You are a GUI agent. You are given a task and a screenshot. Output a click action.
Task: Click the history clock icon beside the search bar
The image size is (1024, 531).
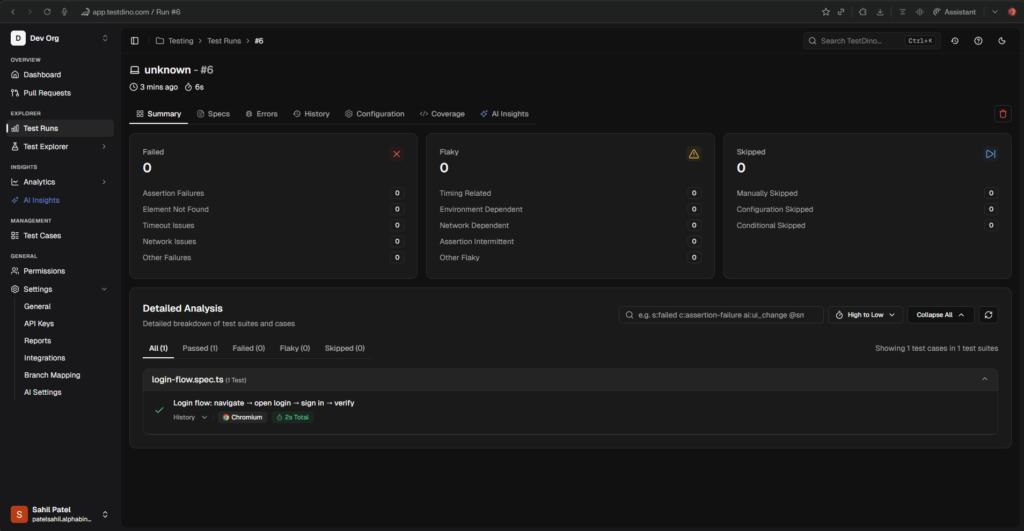(954, 41)
